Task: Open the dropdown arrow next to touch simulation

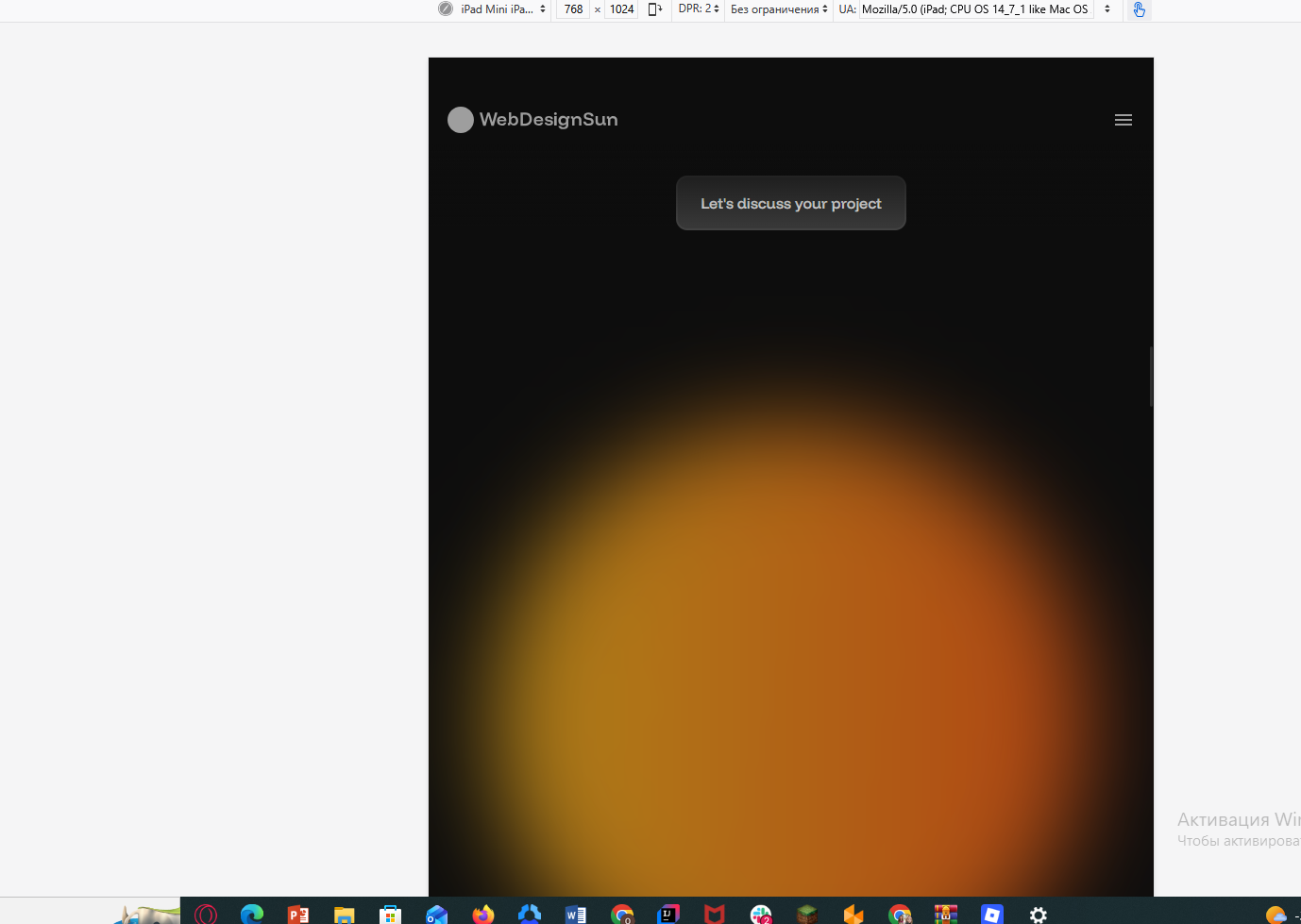Action: (x=1107, y=9)
